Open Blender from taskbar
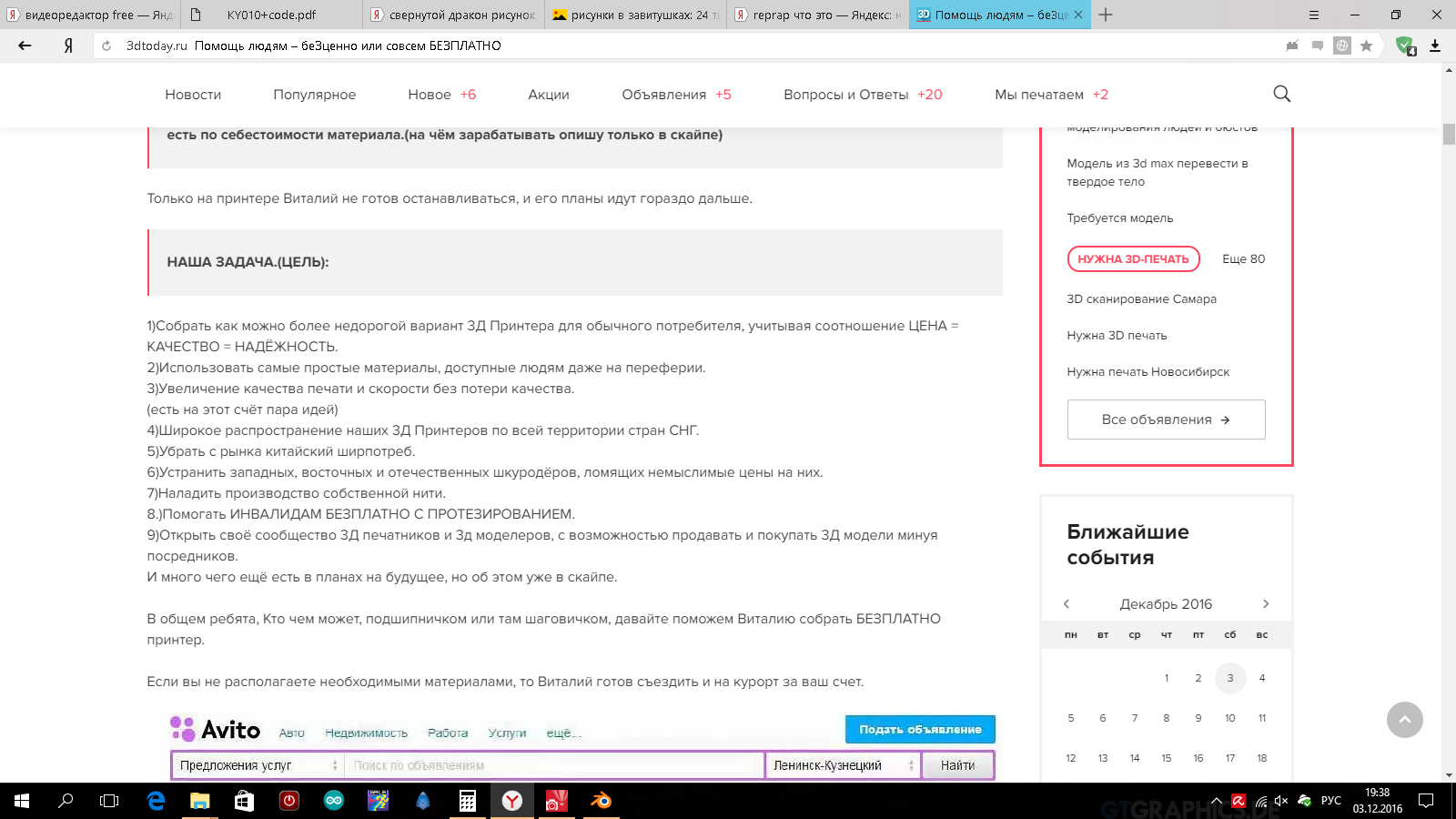Image resolution: width=1456 pixels, height=819 pixels. 602,801
